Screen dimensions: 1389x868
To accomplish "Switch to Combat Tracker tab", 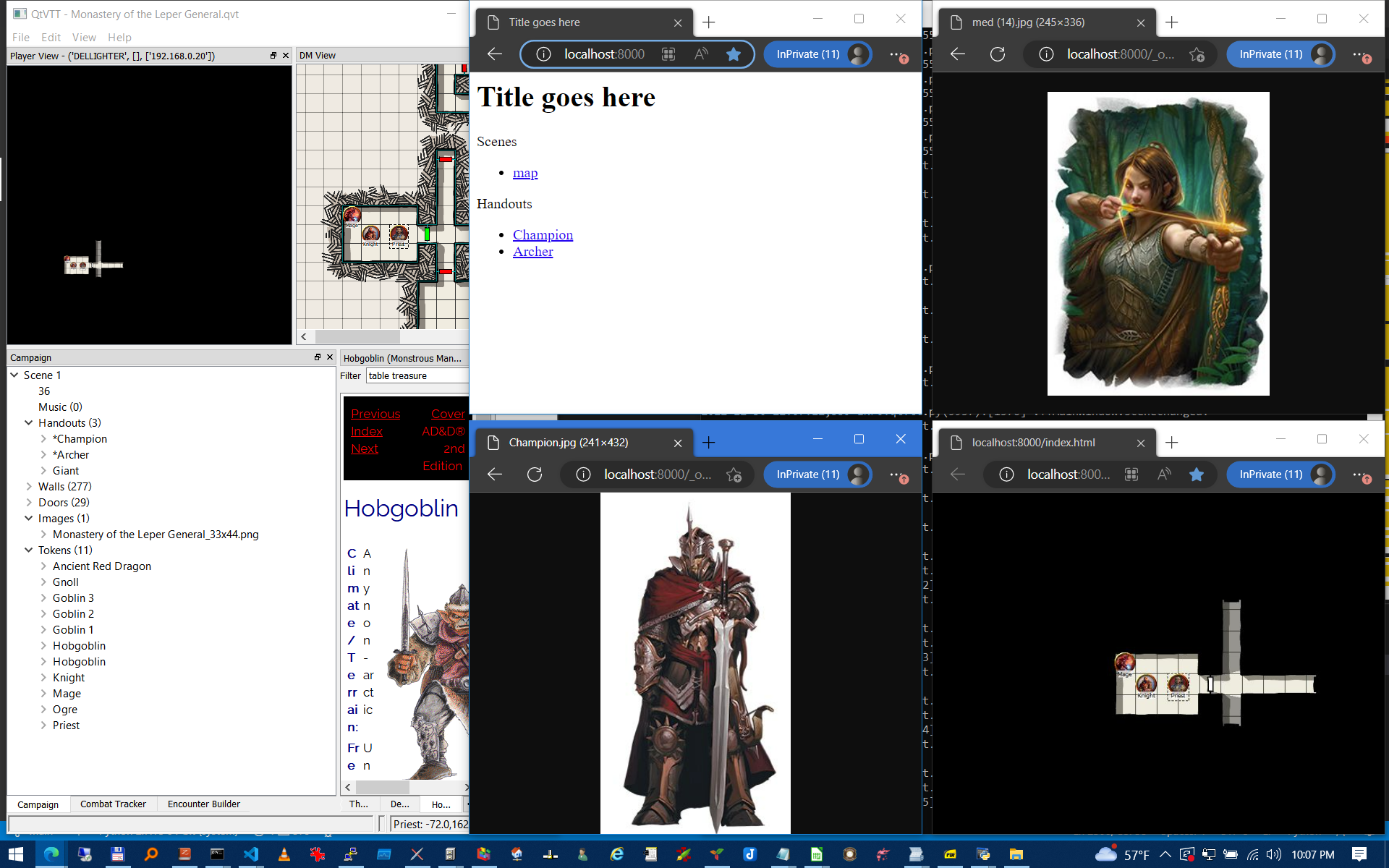I will click(113, 804).
